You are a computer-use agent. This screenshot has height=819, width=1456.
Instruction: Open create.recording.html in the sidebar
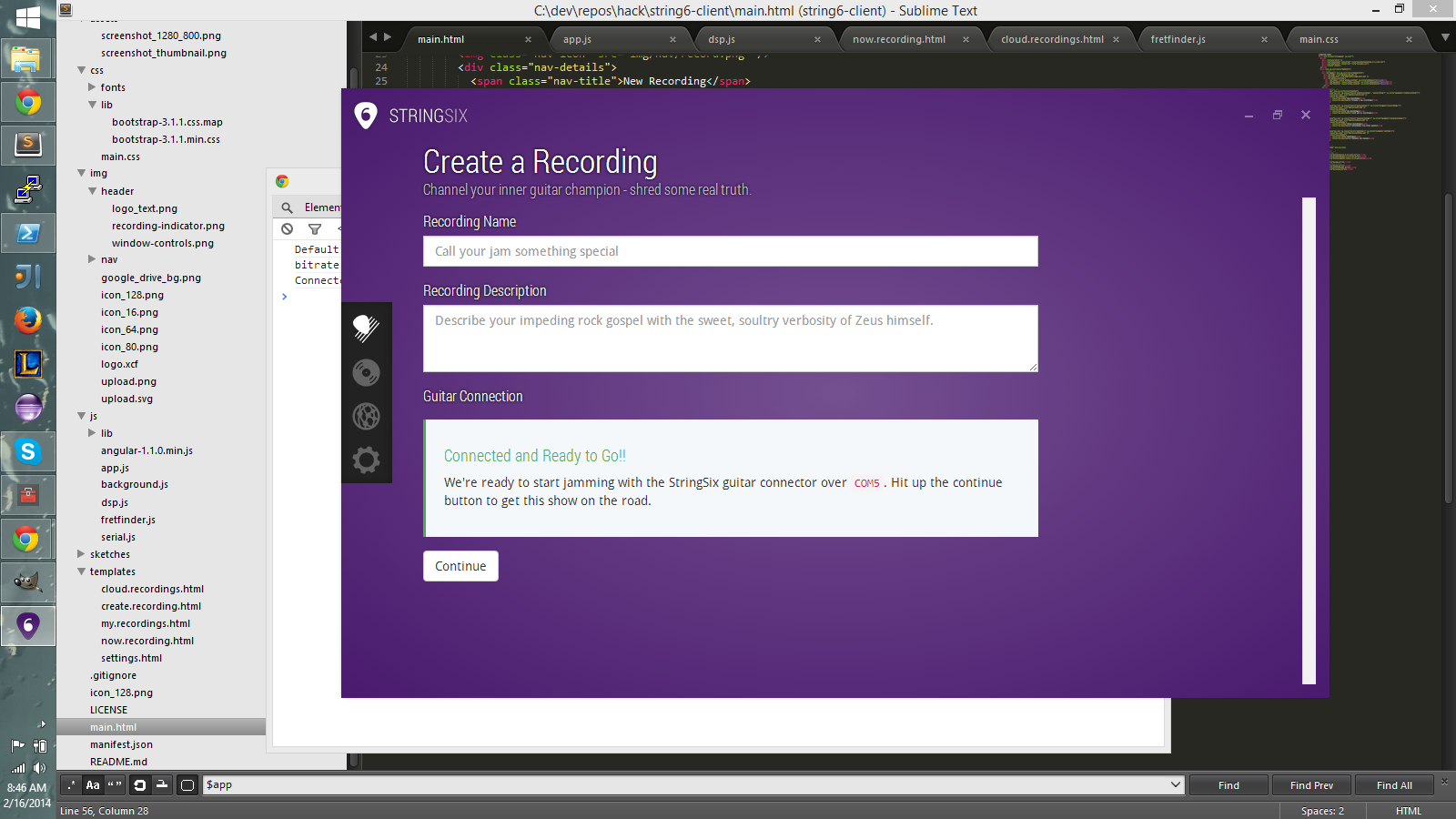[151, 606]
